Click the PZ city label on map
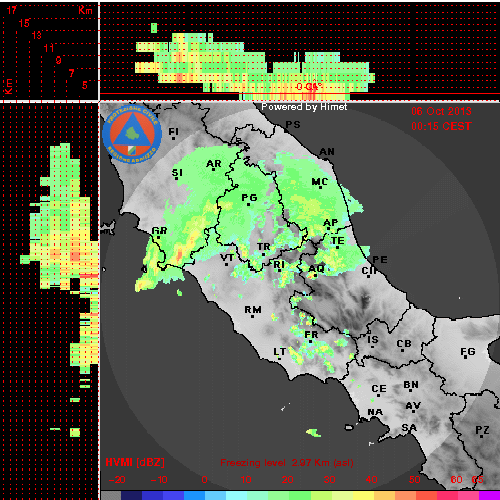The width and height of the screenshot is (500, 500). (x=482, y=430)
